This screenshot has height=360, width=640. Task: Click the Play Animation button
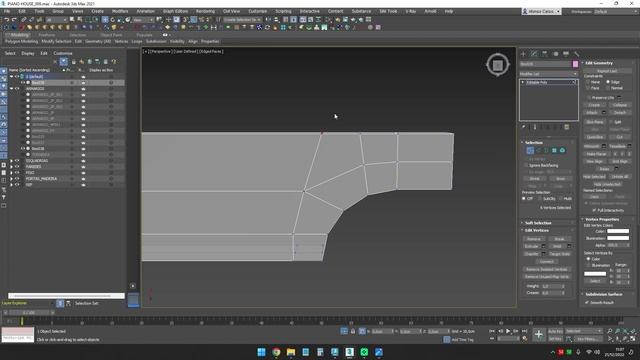508,331
